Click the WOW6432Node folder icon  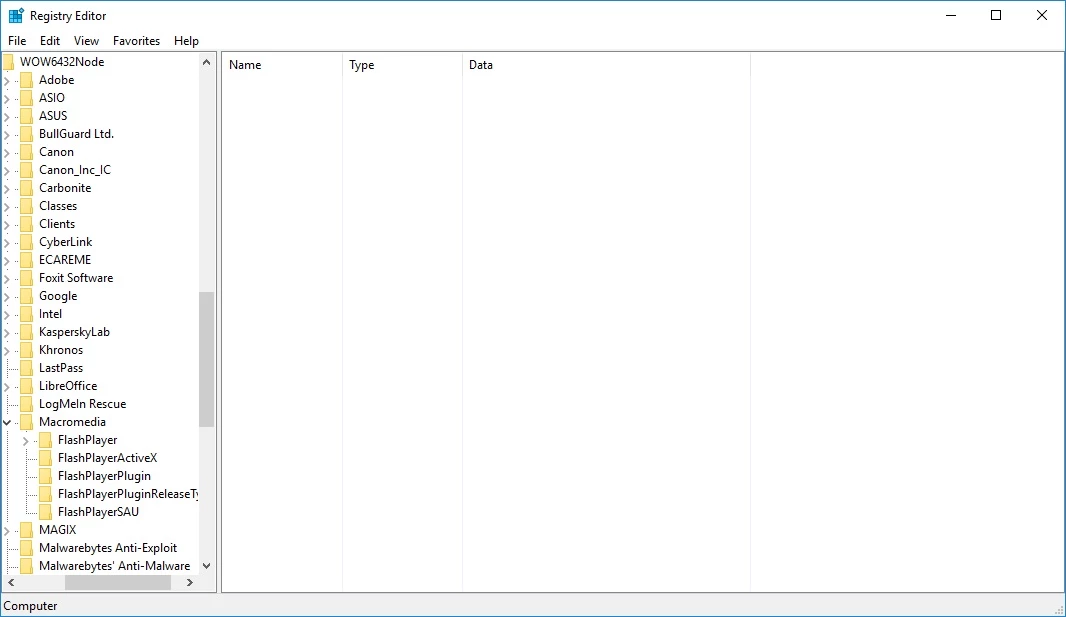[x=8, y=62]
